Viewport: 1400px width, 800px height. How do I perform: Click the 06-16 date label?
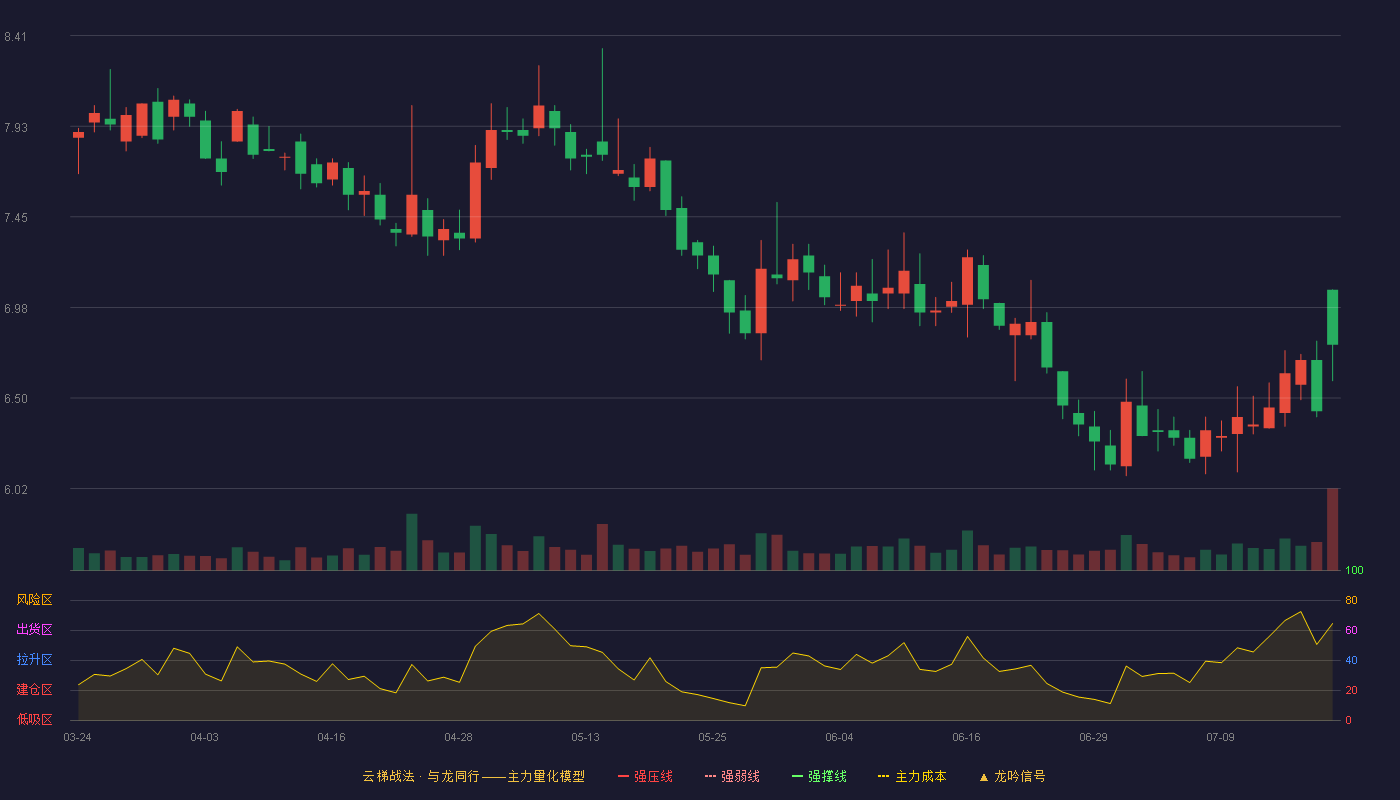[x=967, y=737]
